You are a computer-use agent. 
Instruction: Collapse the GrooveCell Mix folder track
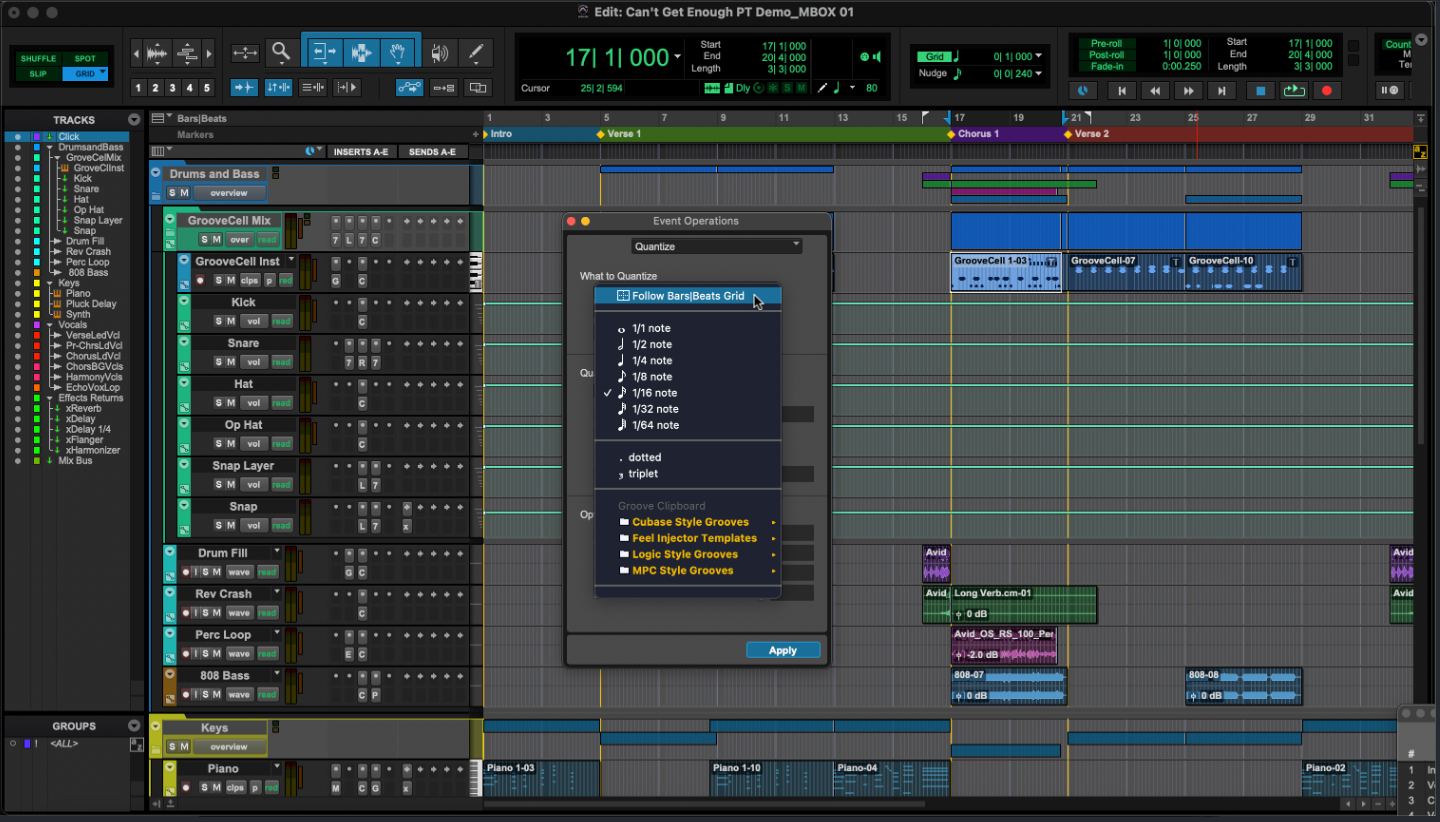click(170, 220)
